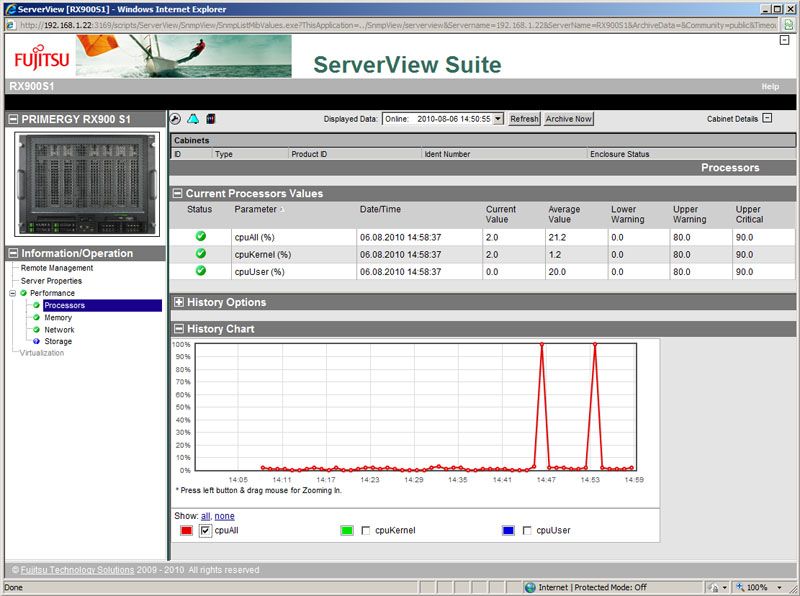The height and width of the screenshot is (596, 800).
Task: Select Storage in the navigation tree
Action: click(58, 341)
